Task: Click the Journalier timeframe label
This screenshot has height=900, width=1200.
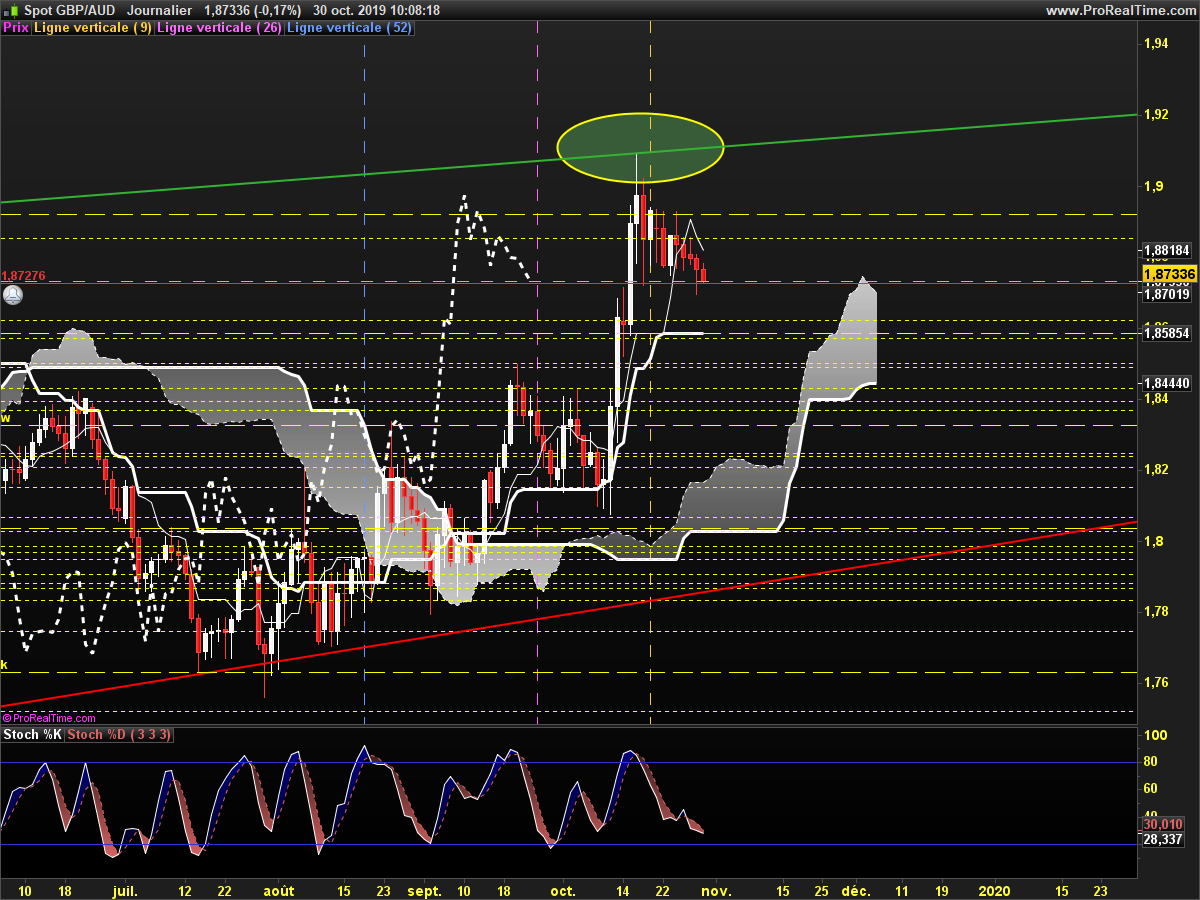Action: 160,10
